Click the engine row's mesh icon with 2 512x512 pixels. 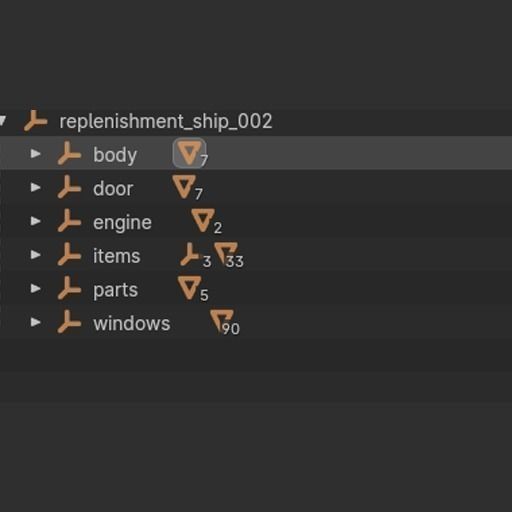206,221
